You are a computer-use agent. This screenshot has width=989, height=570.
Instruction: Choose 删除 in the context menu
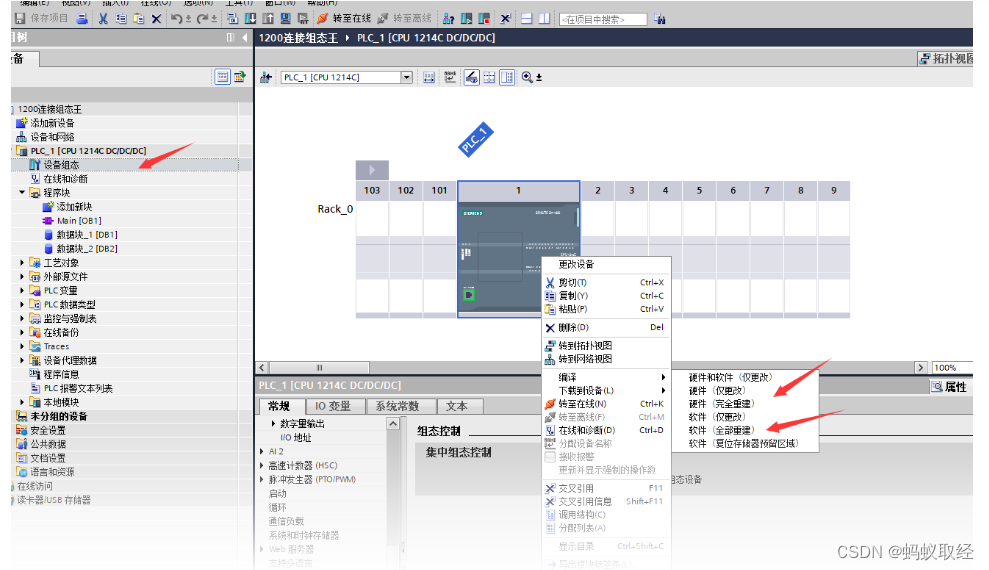pyautogui.click(x=606, y=327)
